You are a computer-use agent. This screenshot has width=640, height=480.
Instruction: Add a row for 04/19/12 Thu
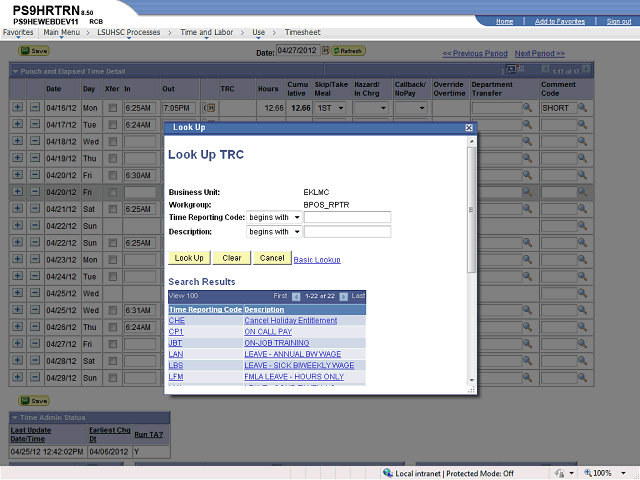(x=17, y=158)
